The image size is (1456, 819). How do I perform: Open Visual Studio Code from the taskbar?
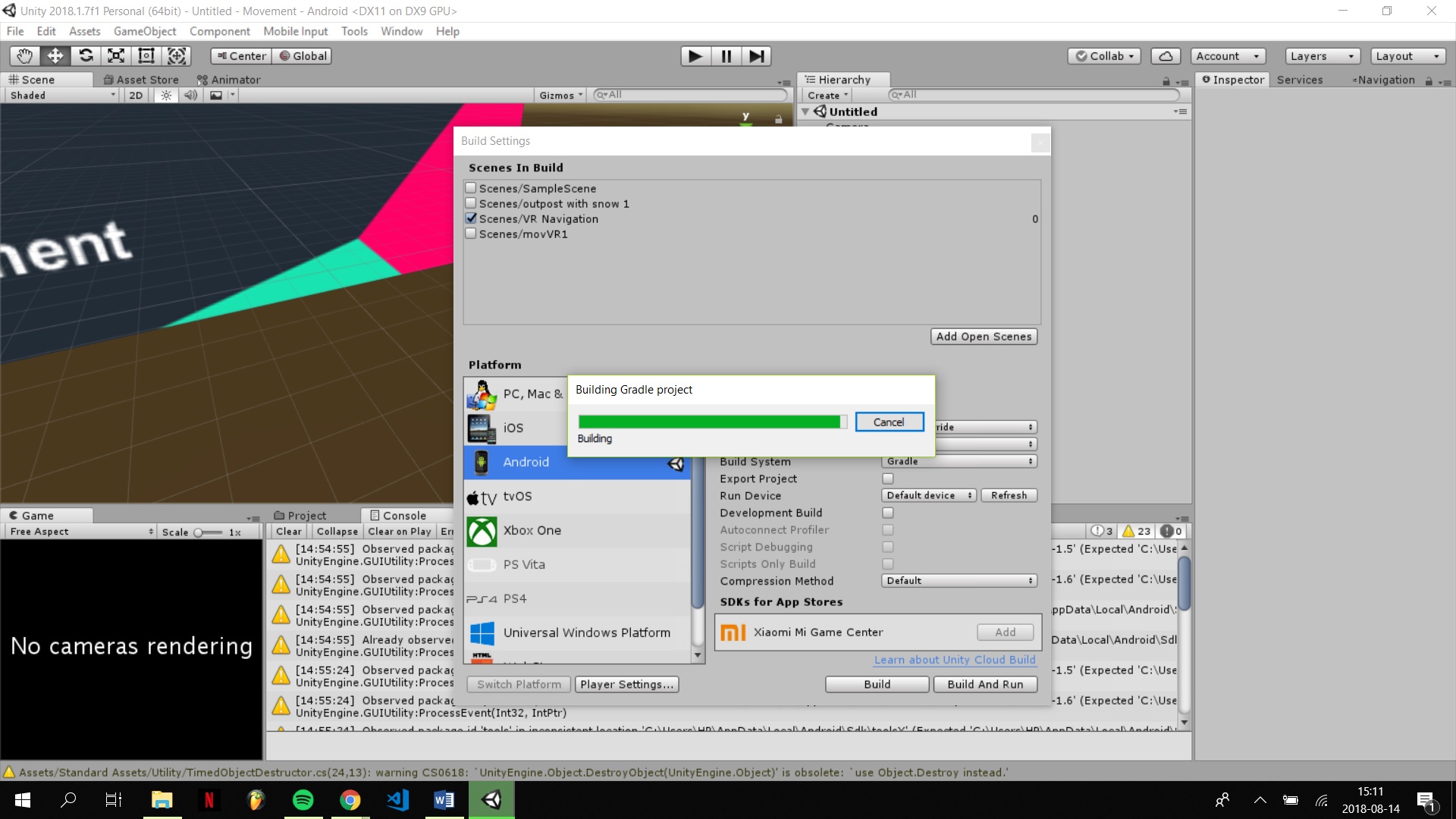(397, 799)
